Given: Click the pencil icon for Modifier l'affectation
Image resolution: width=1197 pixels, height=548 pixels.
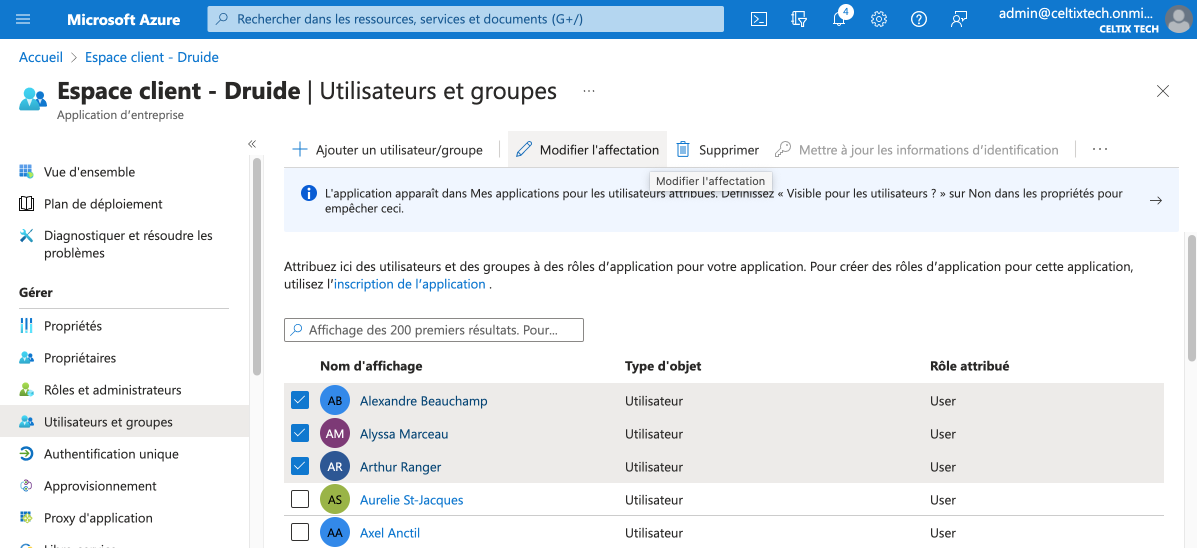Looking at the screenshot, I should pos(524,150).
